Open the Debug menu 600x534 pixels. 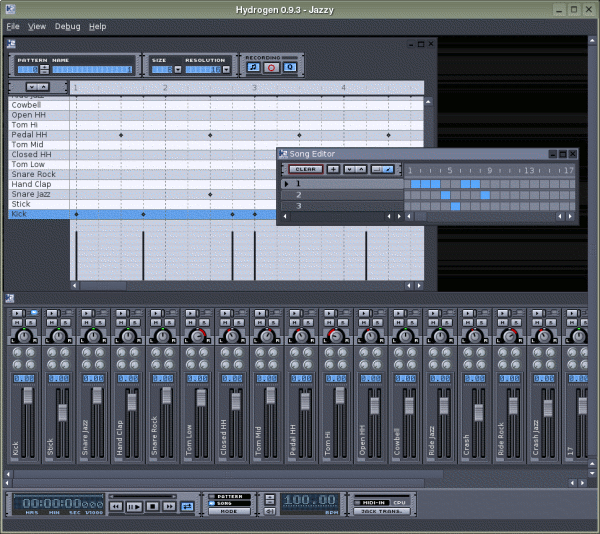68,26
